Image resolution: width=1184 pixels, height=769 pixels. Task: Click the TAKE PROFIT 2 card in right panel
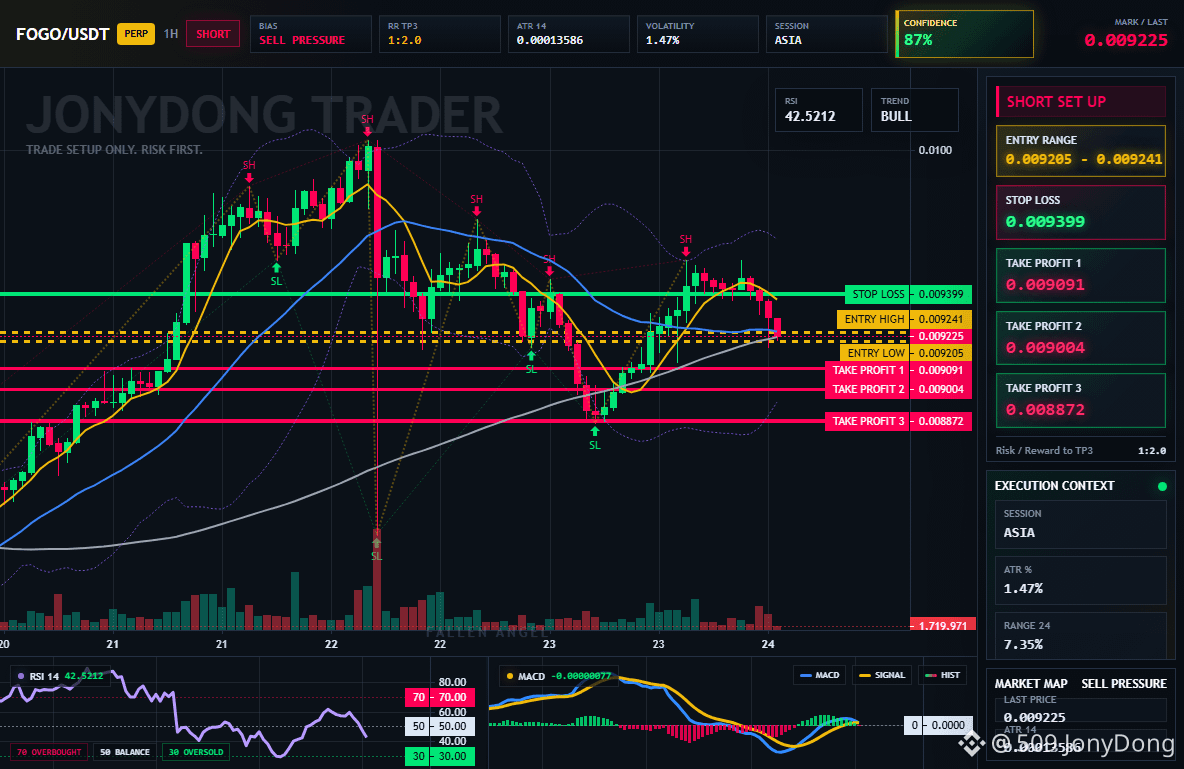pyautogui.click(x=1081, y=338)
